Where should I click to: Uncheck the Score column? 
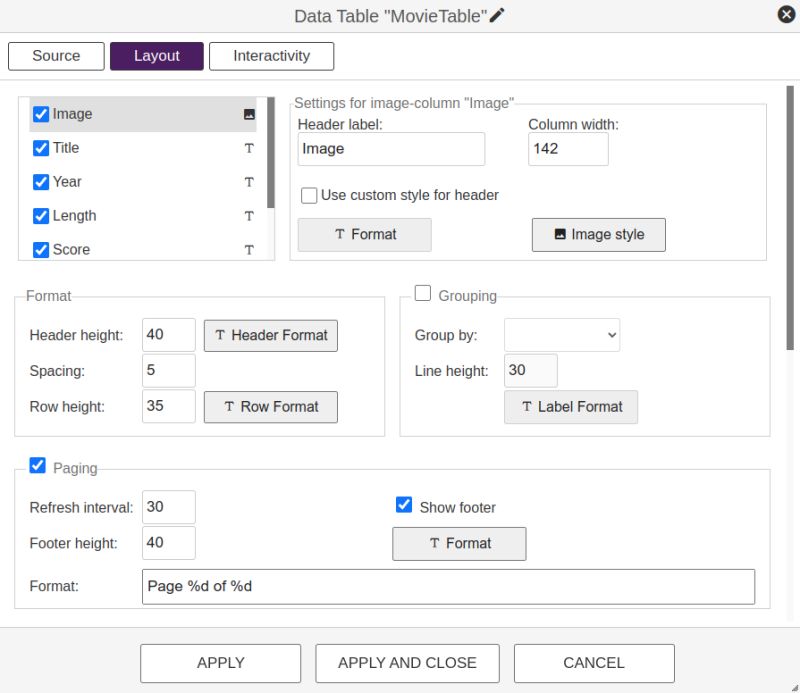[40, 250]
